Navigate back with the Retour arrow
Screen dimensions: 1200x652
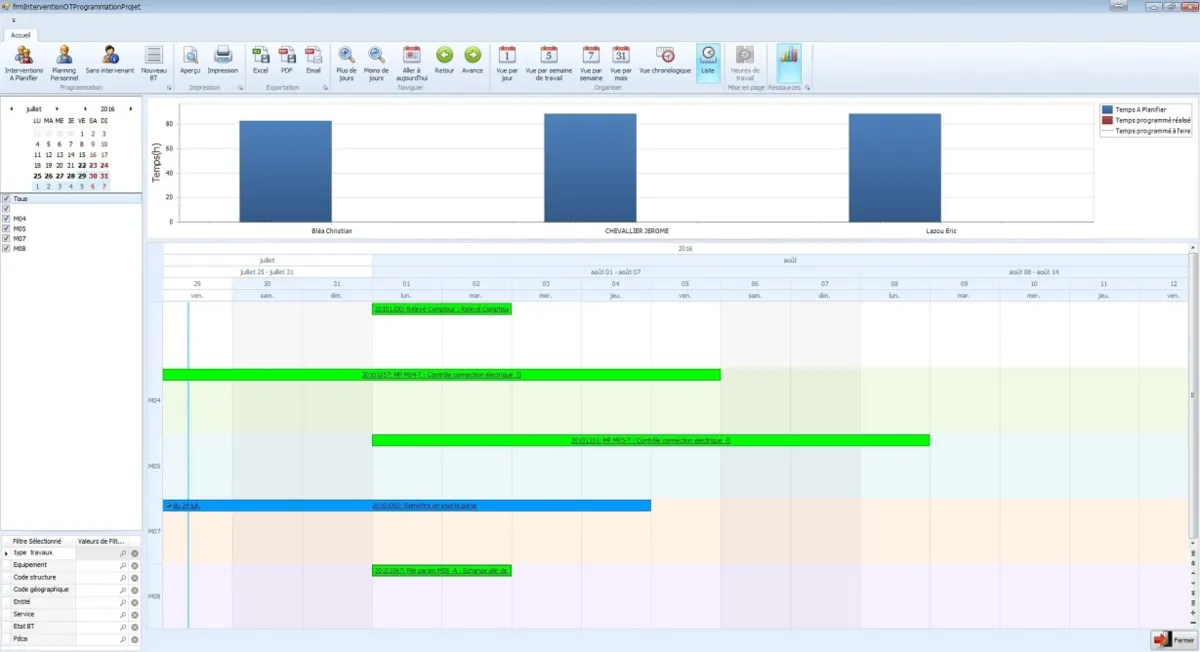click(445, 60)
